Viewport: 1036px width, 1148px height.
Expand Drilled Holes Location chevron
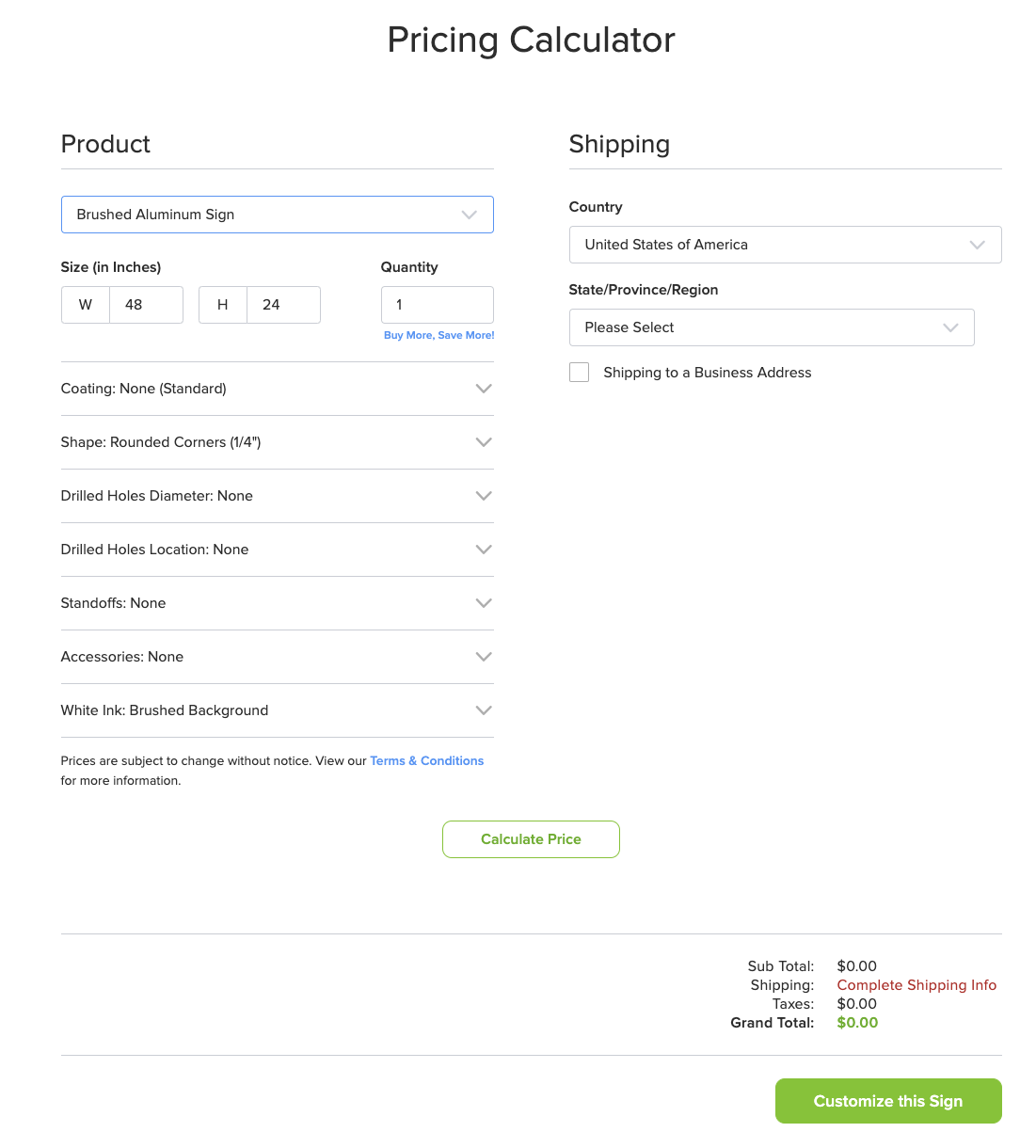(484, 550)
